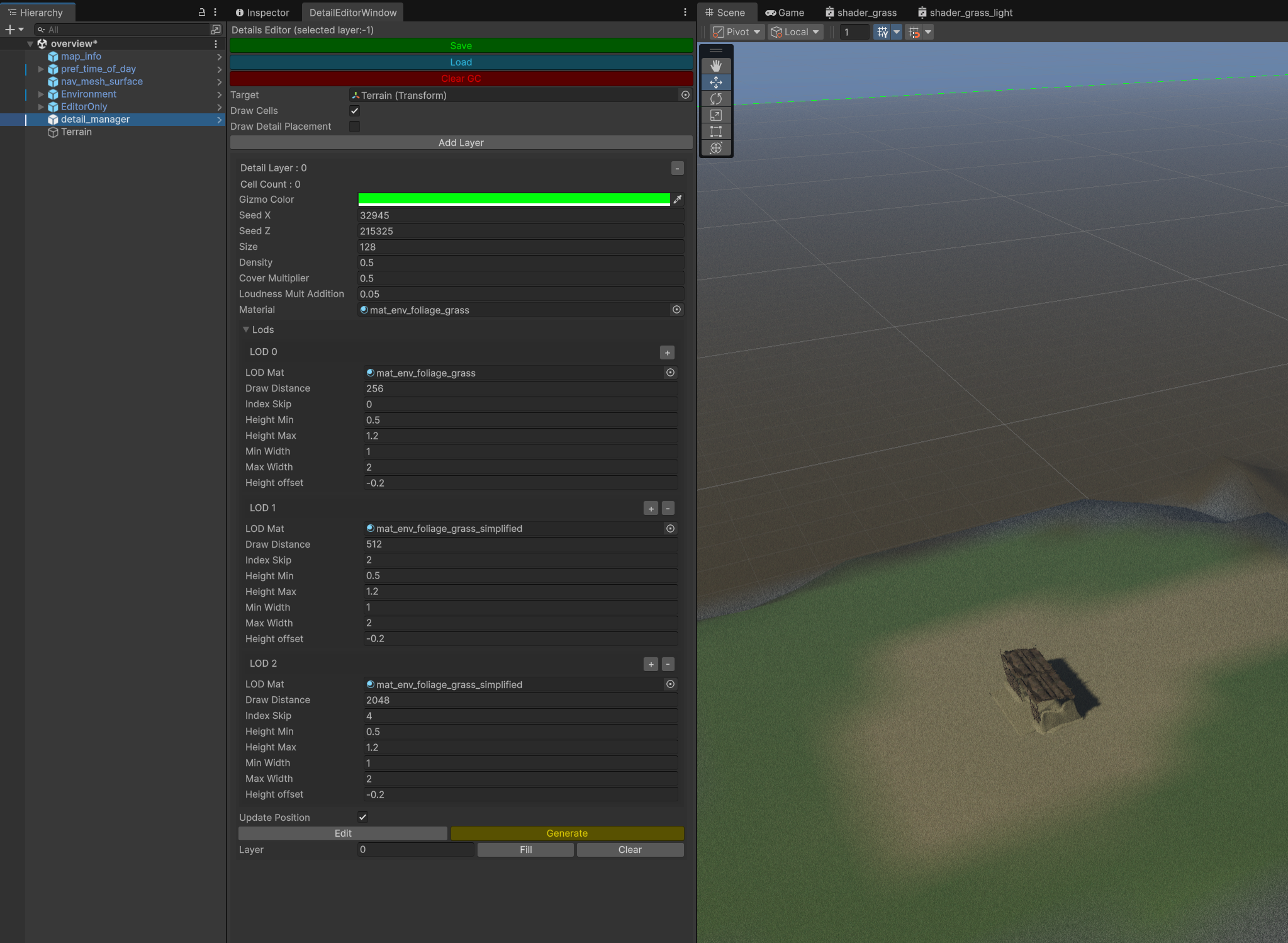Open object picker for Target field
Image resolution: width=1288 pixels, height=943 pixels.
(685, 95)
